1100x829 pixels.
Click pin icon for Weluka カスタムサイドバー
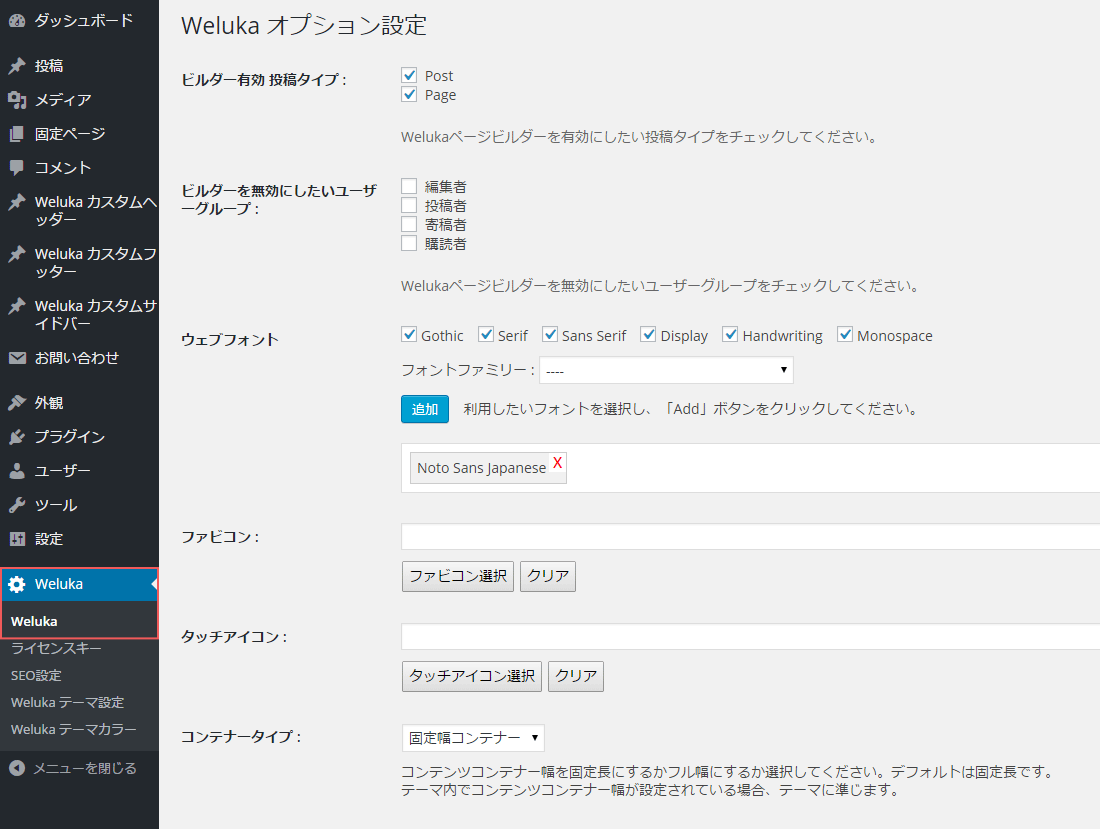point(17,306)
